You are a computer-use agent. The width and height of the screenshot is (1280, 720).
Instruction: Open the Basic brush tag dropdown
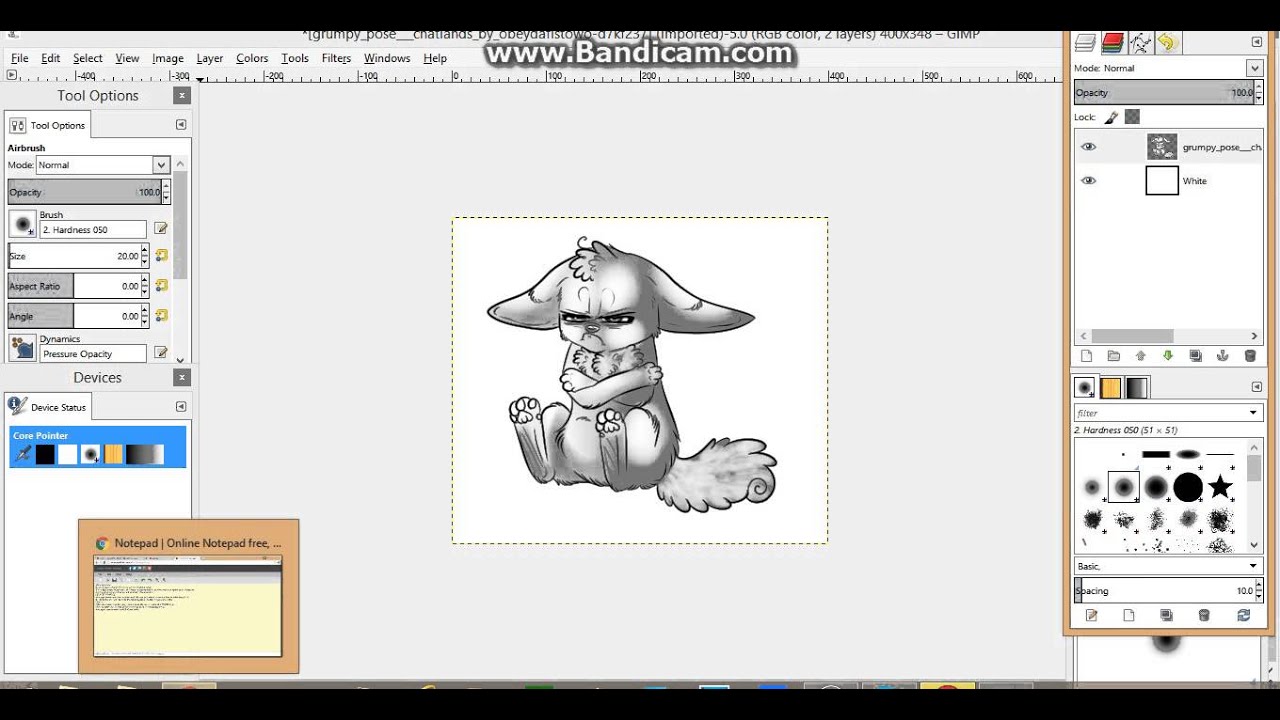click(x=1168, y=566)
